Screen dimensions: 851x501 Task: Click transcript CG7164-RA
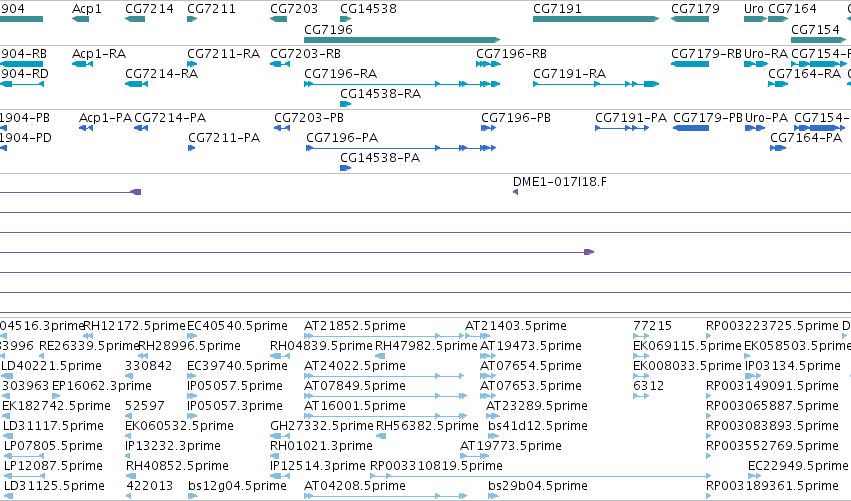point(804,74)
